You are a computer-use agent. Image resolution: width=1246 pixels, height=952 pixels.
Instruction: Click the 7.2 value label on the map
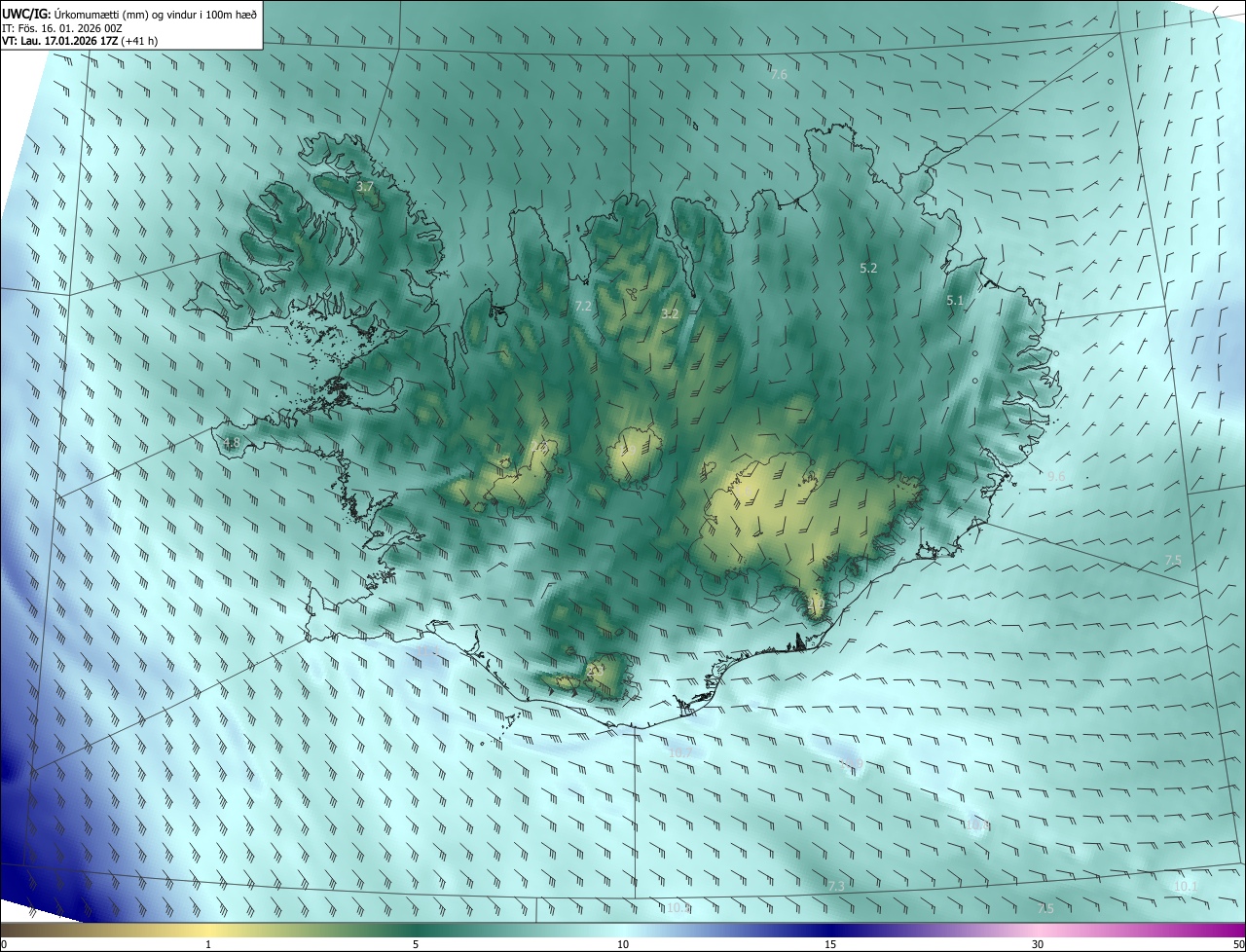(583, 306)
